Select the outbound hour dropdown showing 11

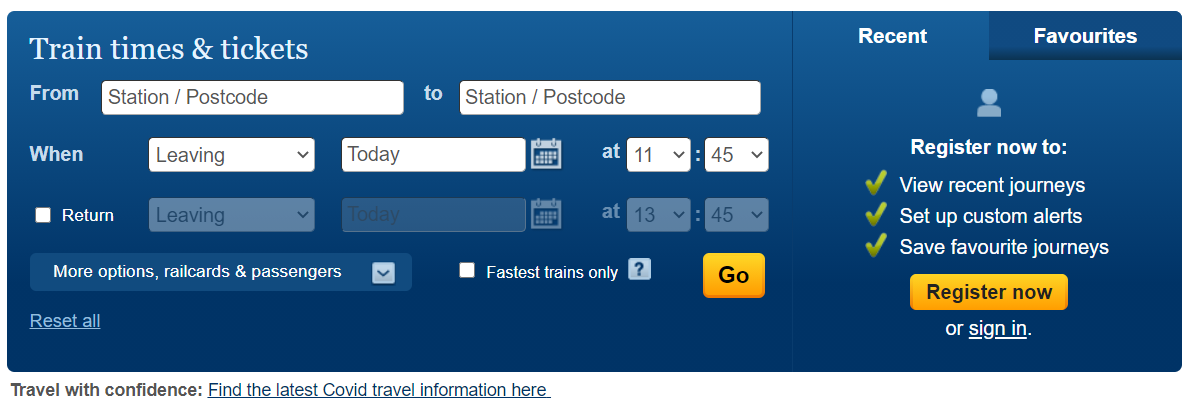coord(658,155)
